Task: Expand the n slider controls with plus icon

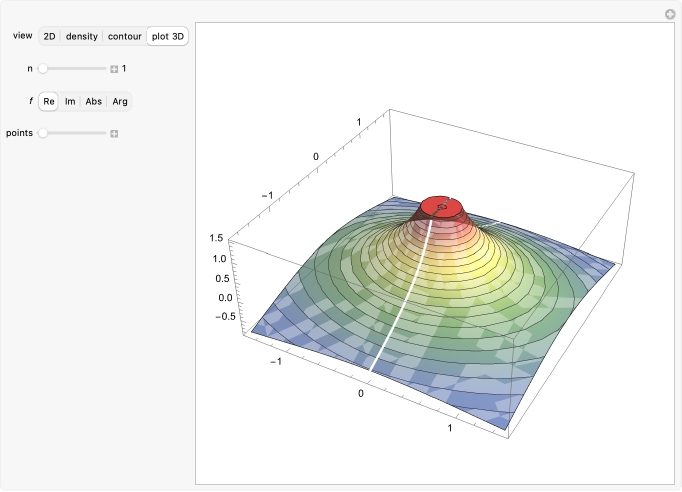Action: 114,69
